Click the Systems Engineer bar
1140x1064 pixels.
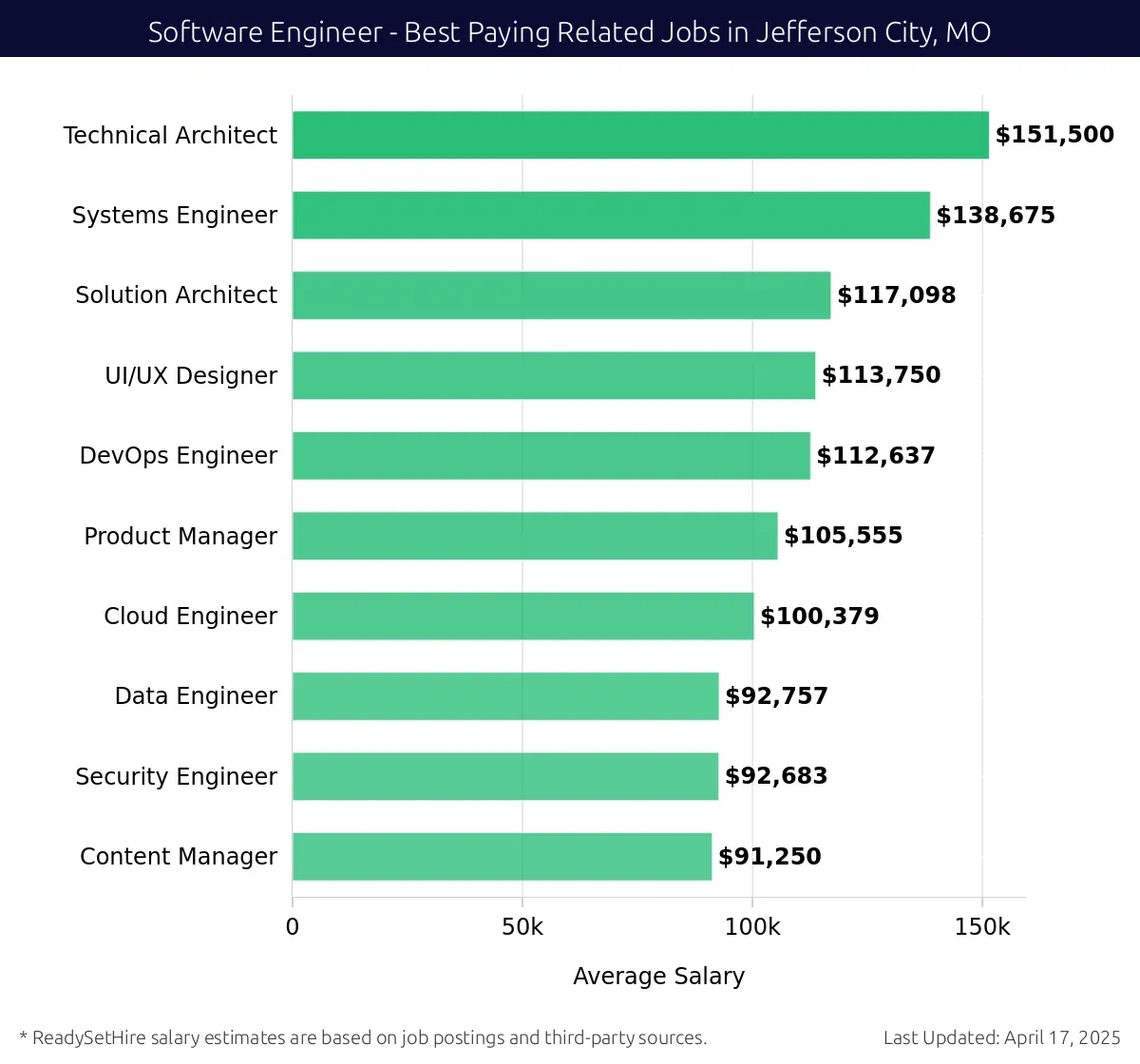point(611,215)
